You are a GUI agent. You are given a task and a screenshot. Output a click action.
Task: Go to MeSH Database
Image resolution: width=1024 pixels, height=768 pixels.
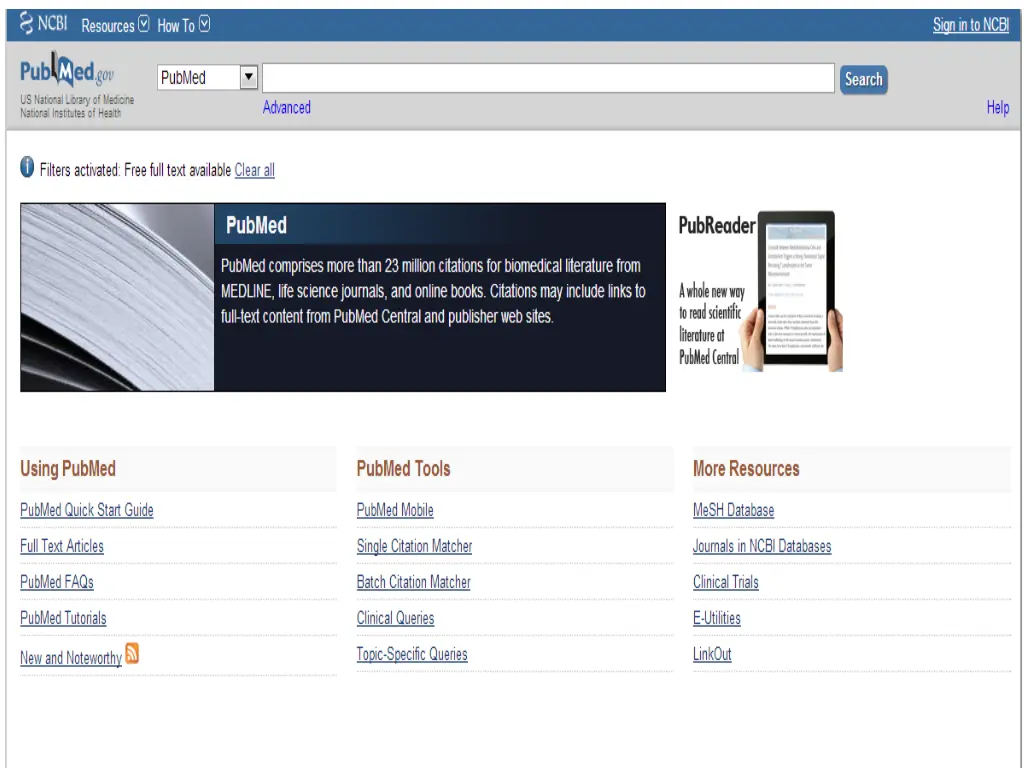pyautogui.click(x=734, y=510)
